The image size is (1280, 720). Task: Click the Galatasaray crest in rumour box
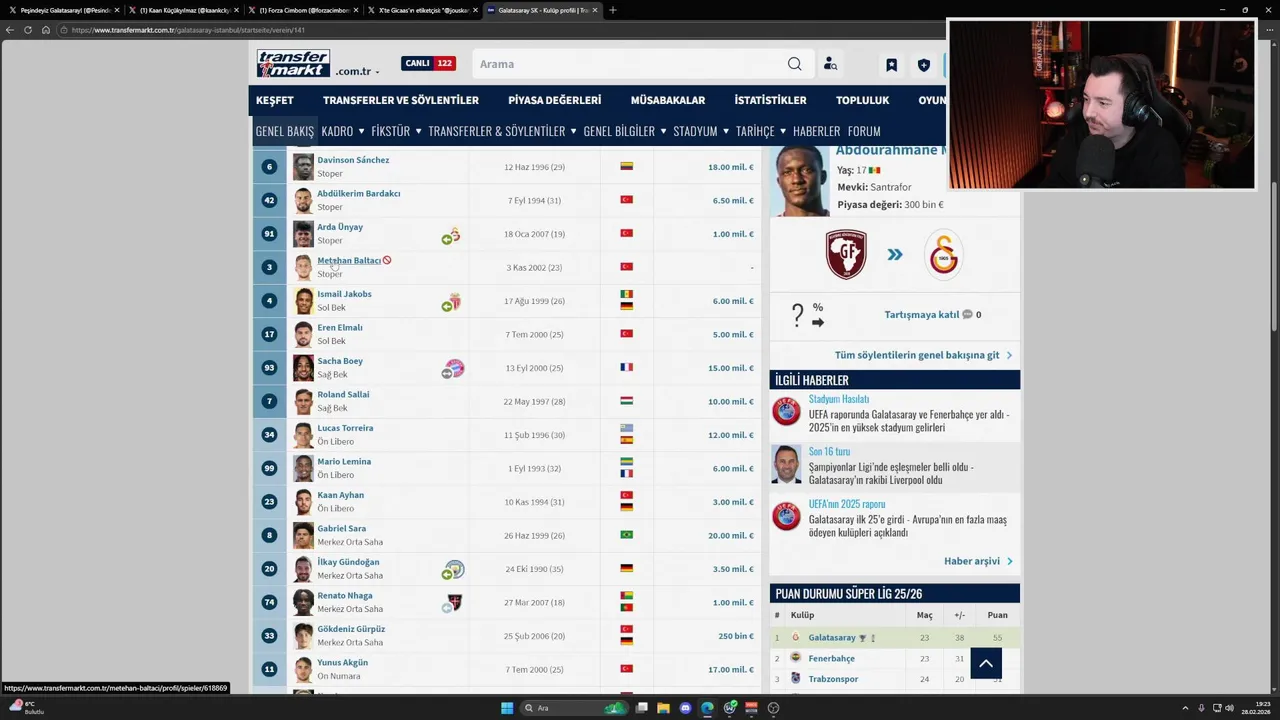pos(943,254)
